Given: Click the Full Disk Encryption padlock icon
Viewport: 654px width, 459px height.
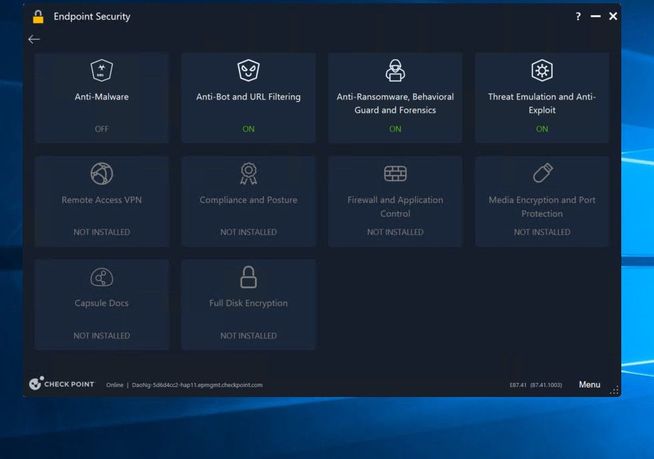Looking at the screenshot, I should (x=248, y=277).
